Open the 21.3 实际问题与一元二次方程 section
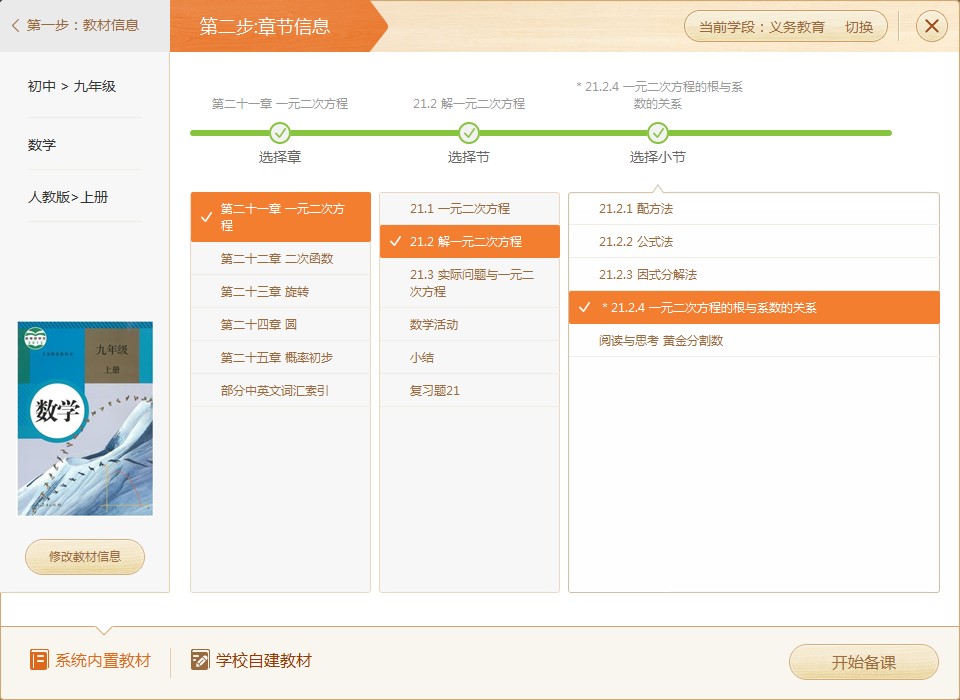Screen dimensions: 960x700 (x=468, y=283)
